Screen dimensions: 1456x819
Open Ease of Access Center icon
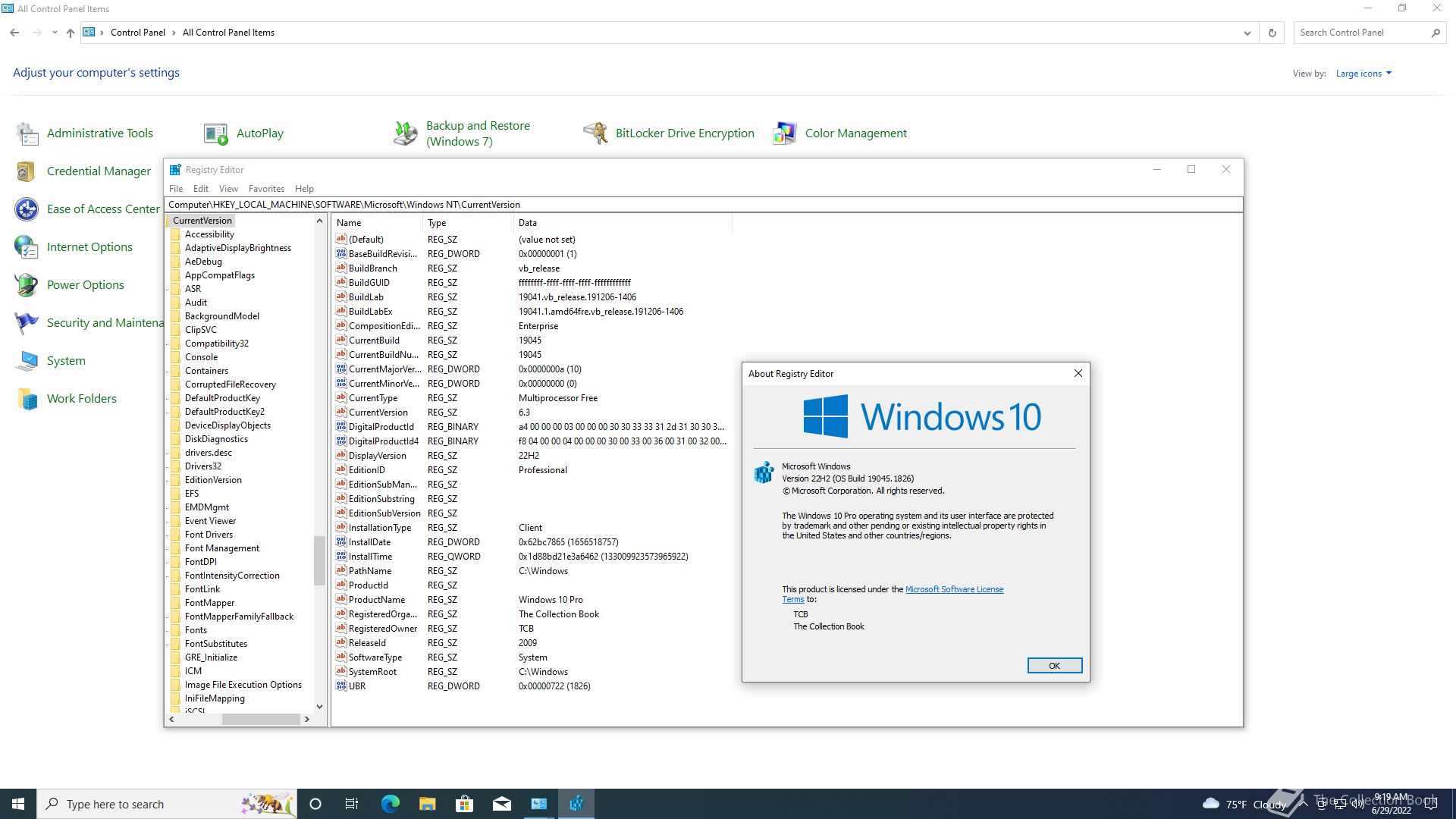click(27, 209)
